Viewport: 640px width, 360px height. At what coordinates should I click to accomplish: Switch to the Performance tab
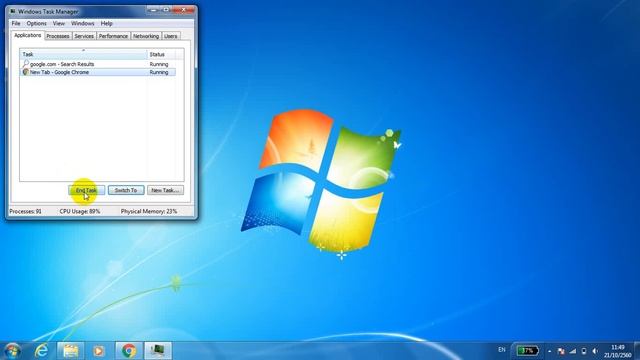(x=113, y=36)
